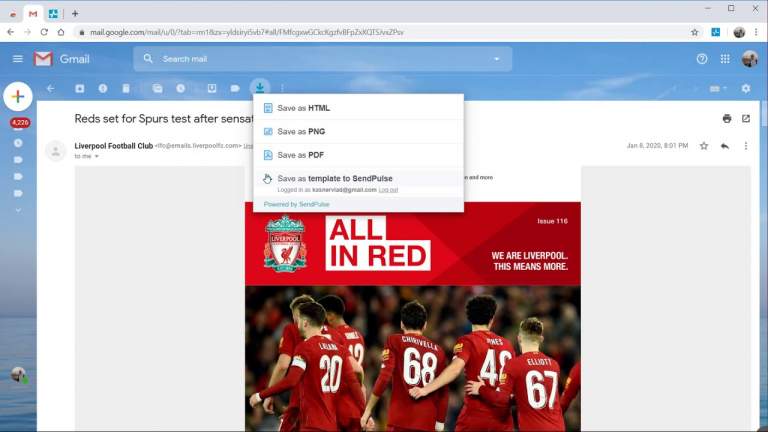Expand the 'to me' recipient details arrow

point(96,156)
